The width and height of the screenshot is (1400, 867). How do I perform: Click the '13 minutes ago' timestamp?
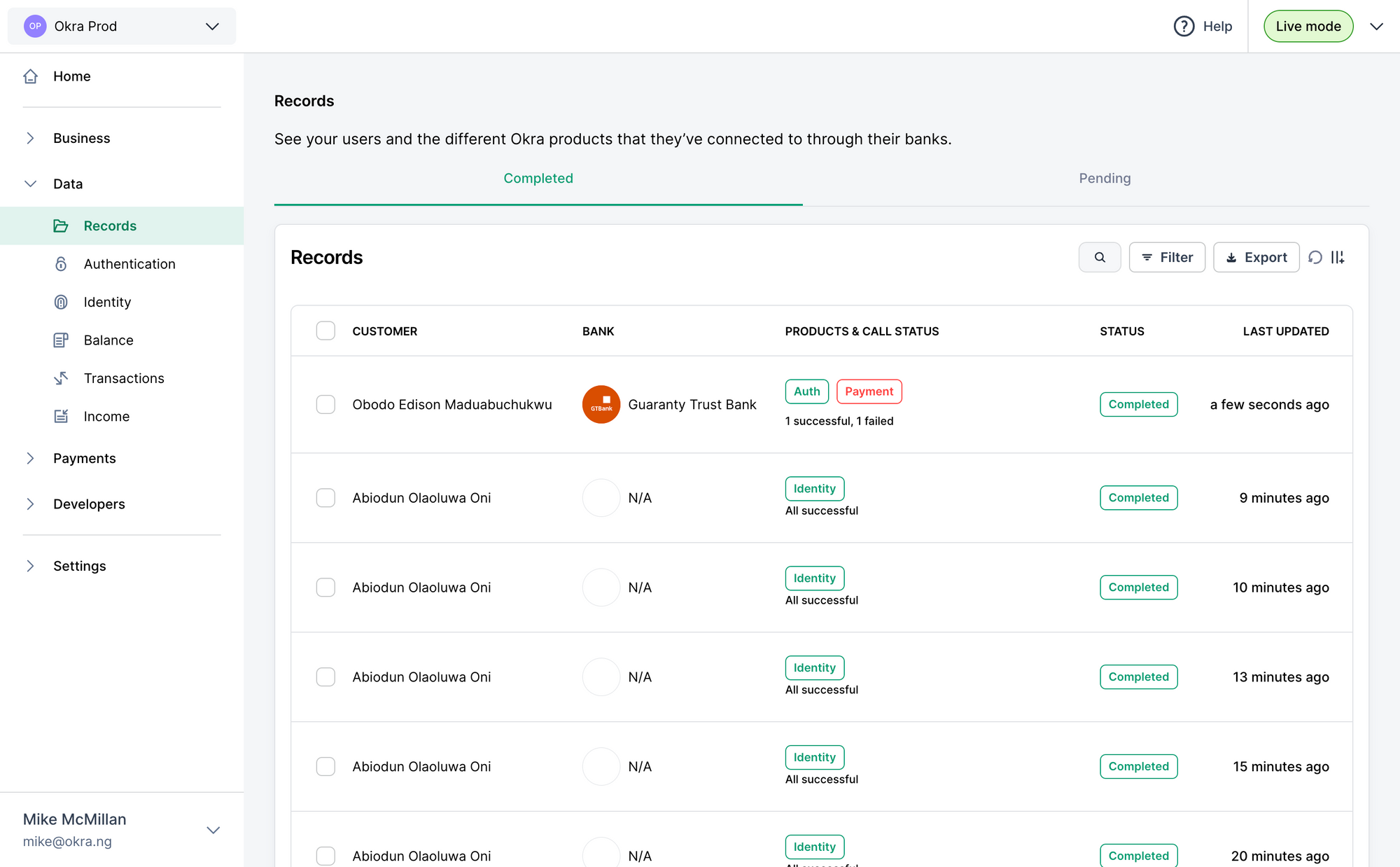coord(1281,677)
